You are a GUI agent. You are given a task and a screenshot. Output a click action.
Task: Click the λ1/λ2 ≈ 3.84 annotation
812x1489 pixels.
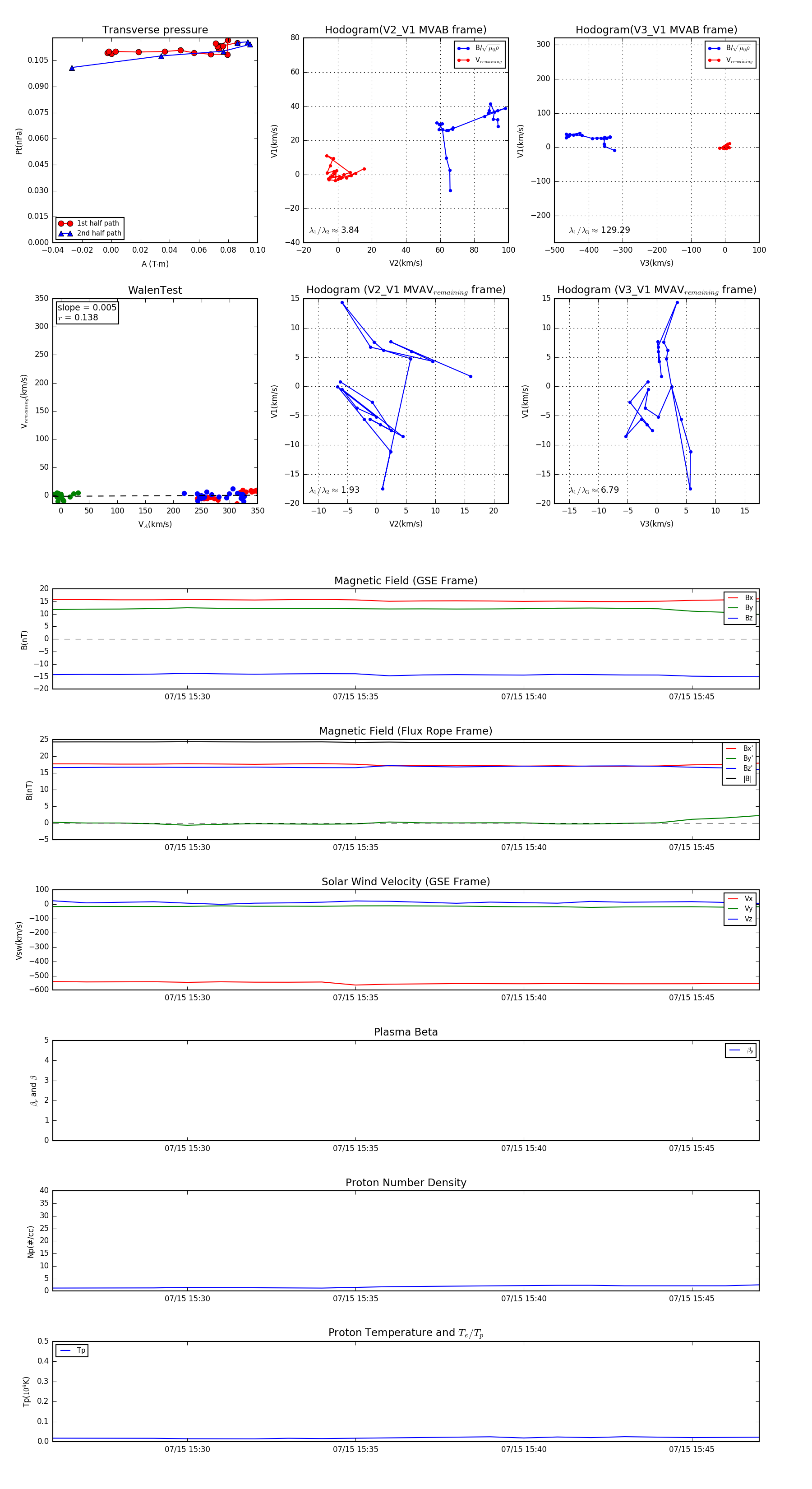[x=334, y=230]
